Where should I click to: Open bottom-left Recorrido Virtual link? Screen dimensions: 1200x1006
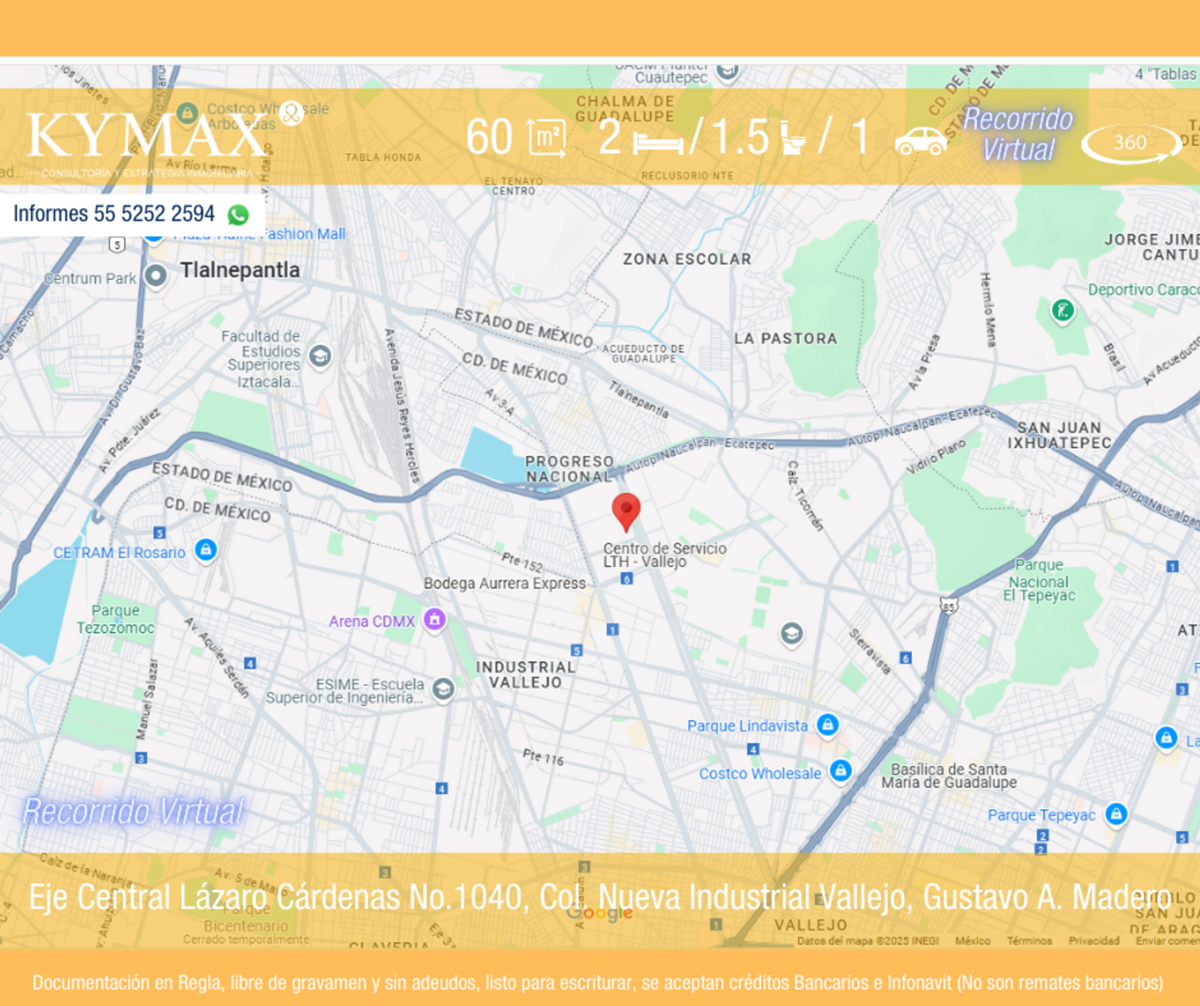(x=133, y=811)
